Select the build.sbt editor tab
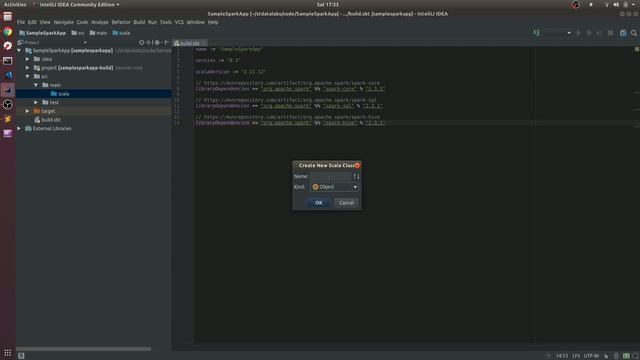The image size is (640, 360). [190, 43]
